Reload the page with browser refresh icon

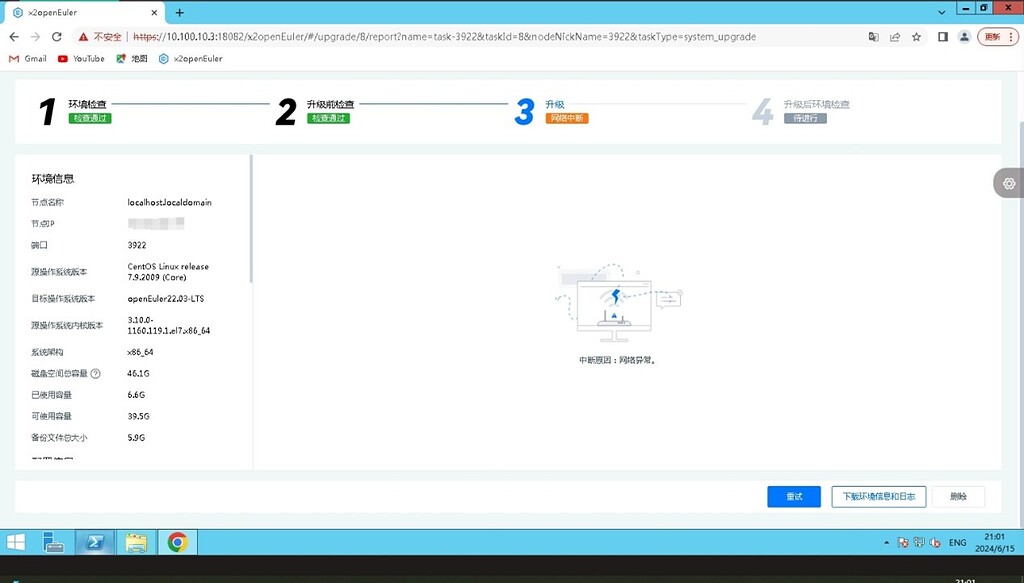tap(57, 37)
